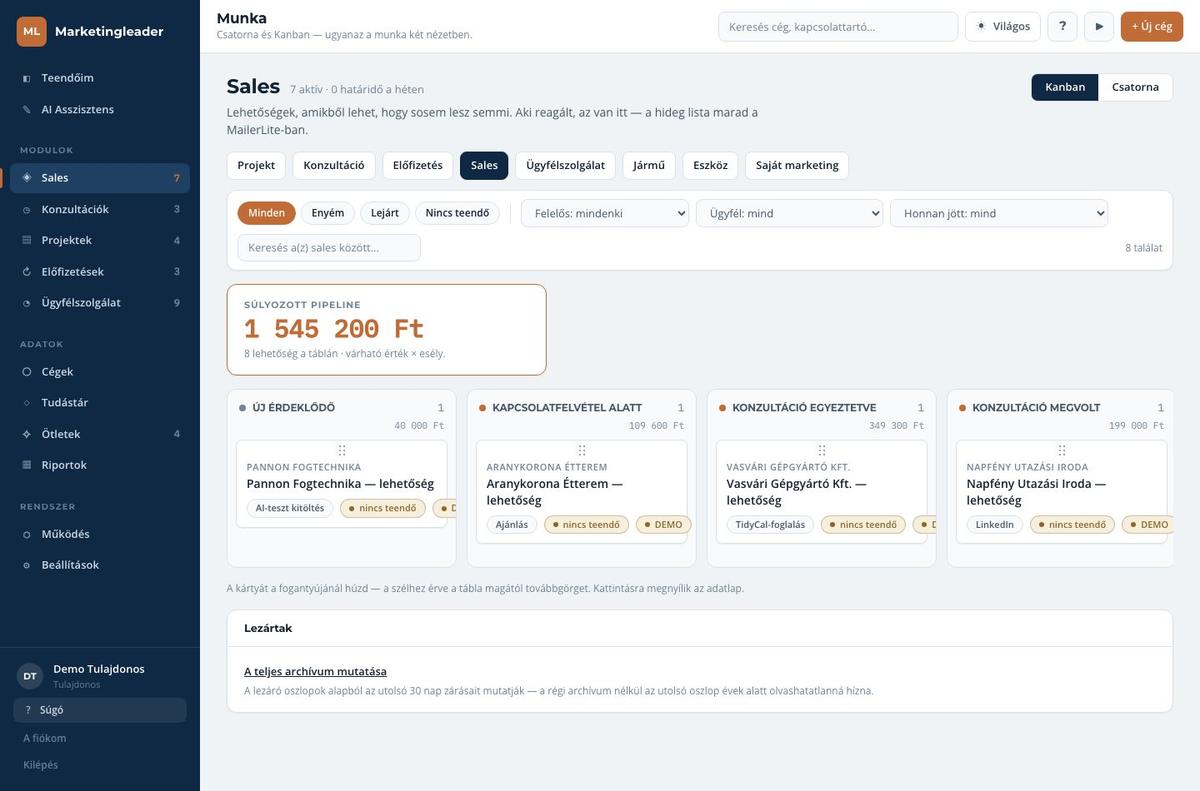Image resolution: width=1200 pixels, height=791 pixels.
Task: Open the Jármű tab
Action: pos(649,165)
